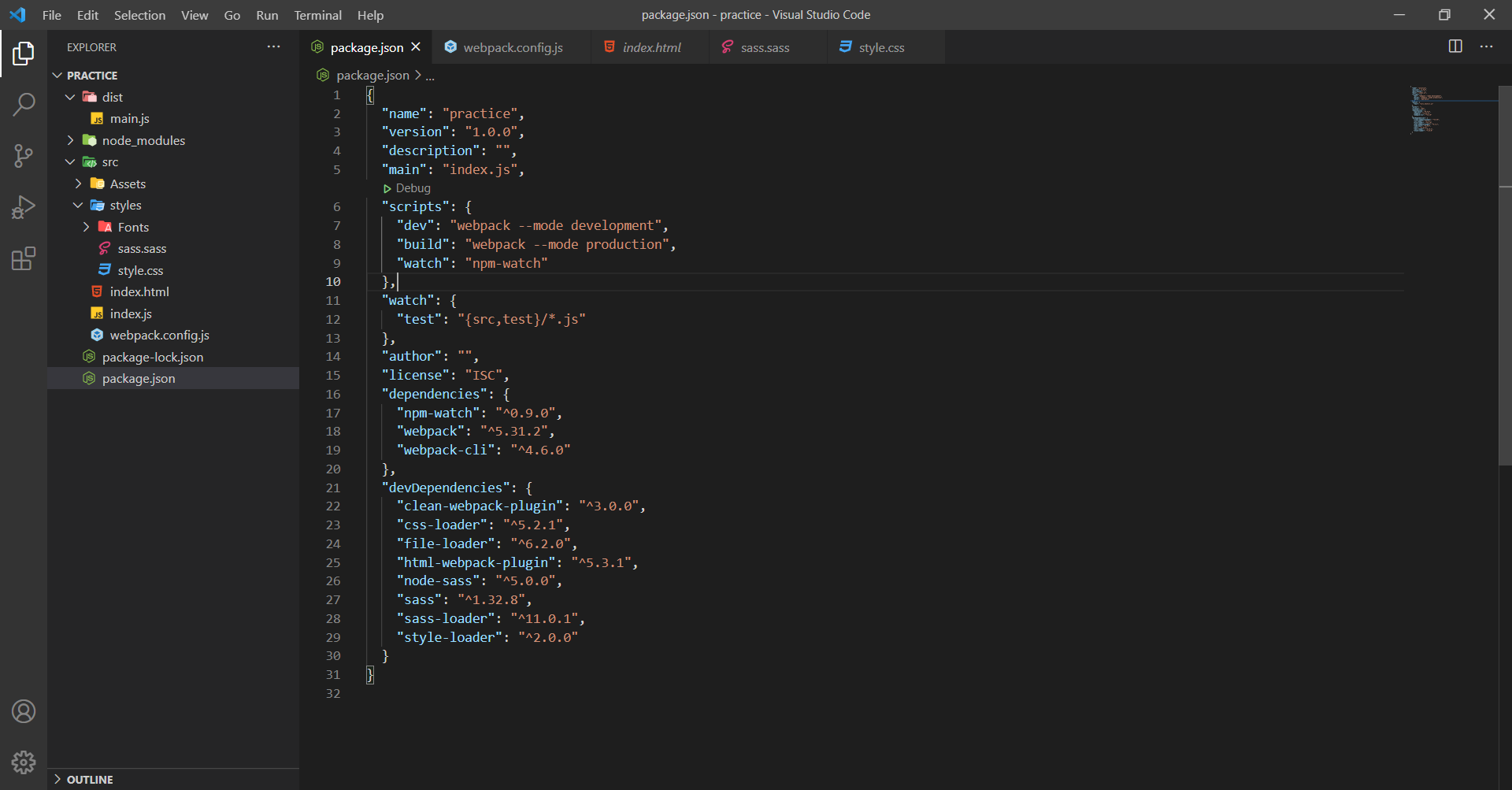Click the package-lock.json icon in explorer
The width and height of the screenshot is (1512, 790).
point(89,357)
